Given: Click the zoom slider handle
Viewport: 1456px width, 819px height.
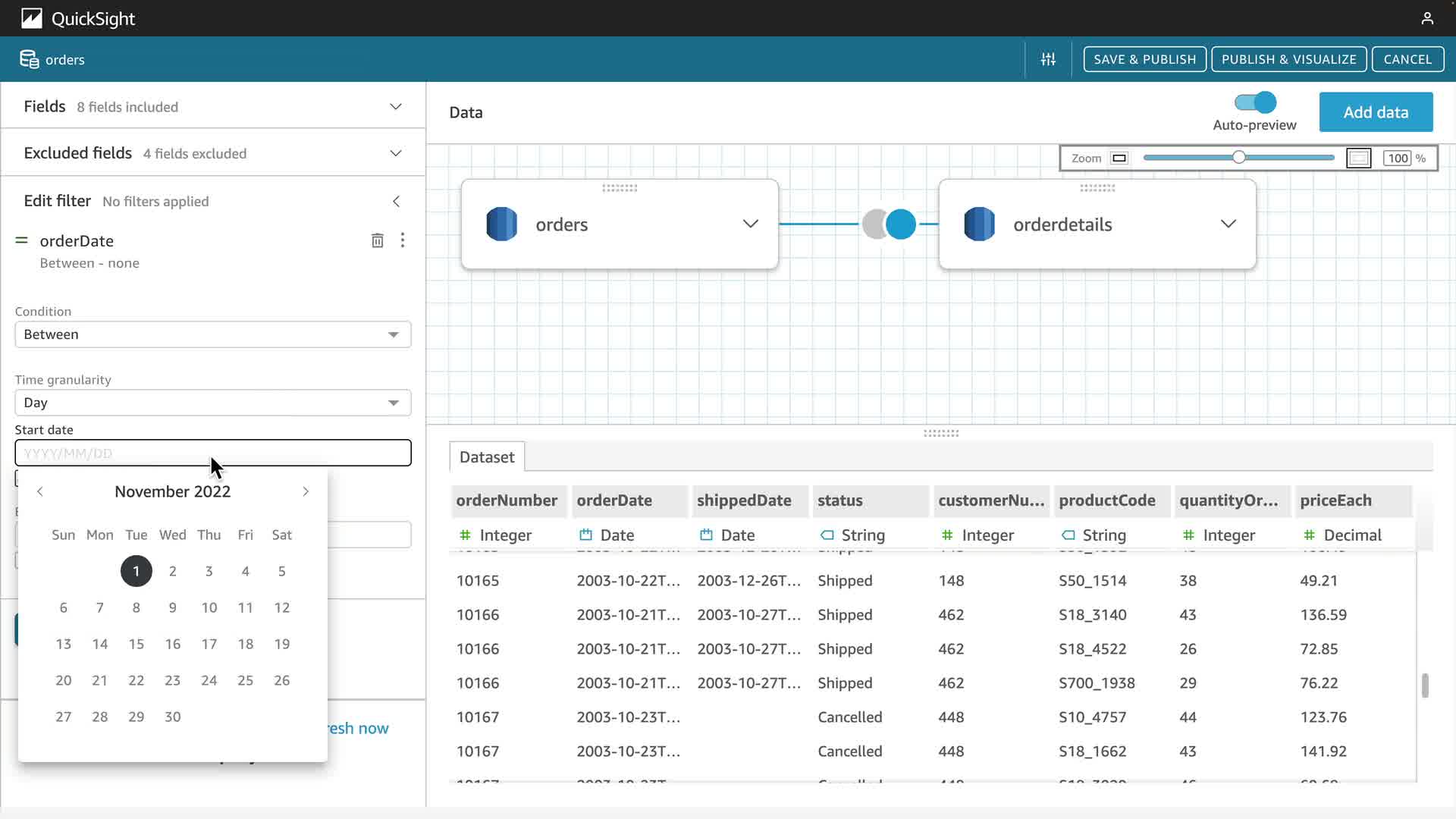Looking at the screenshot, I should pos(1238,158).
